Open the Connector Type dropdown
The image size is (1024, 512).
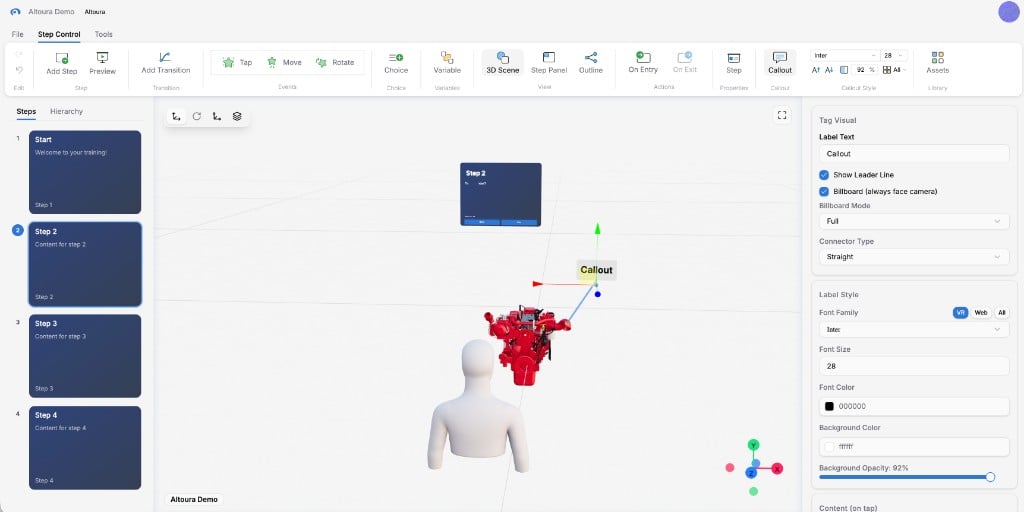click(914, 257)
